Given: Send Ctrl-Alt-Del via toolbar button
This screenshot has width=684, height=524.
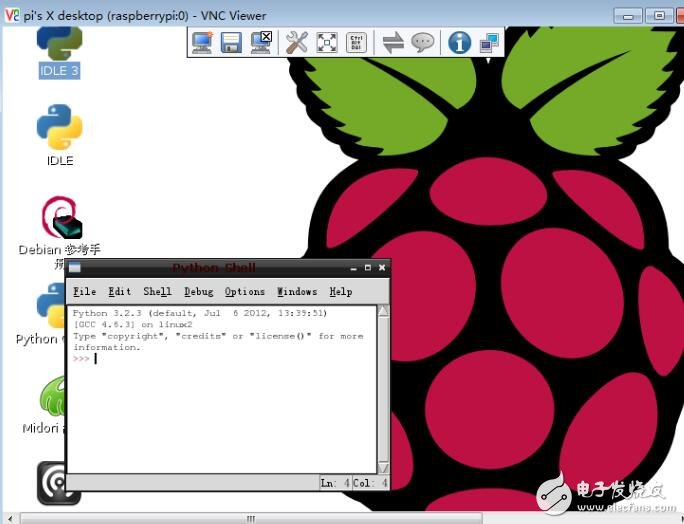Looking at the screenshot, I should 356,42.
